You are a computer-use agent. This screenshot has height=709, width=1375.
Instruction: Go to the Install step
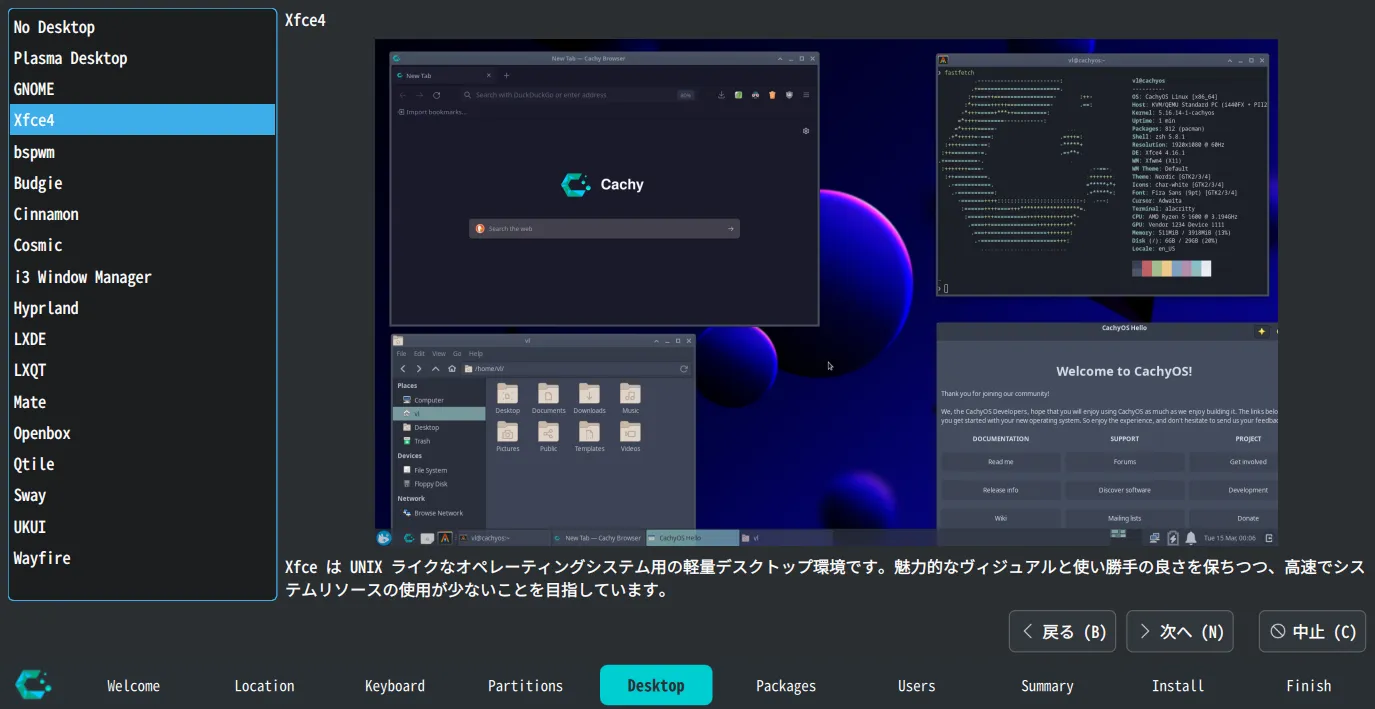click(1178, 686)
